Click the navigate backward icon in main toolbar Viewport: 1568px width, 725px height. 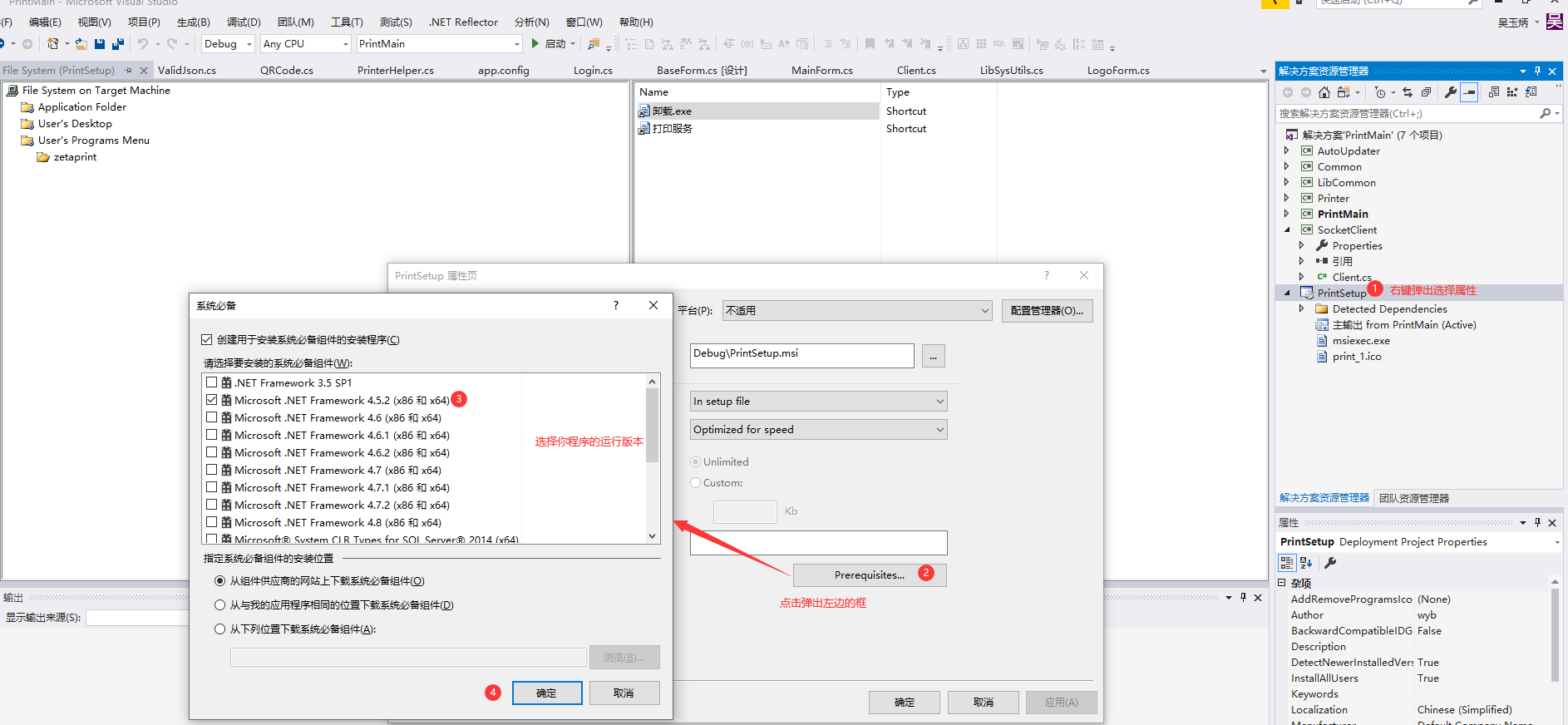(3, 44)
